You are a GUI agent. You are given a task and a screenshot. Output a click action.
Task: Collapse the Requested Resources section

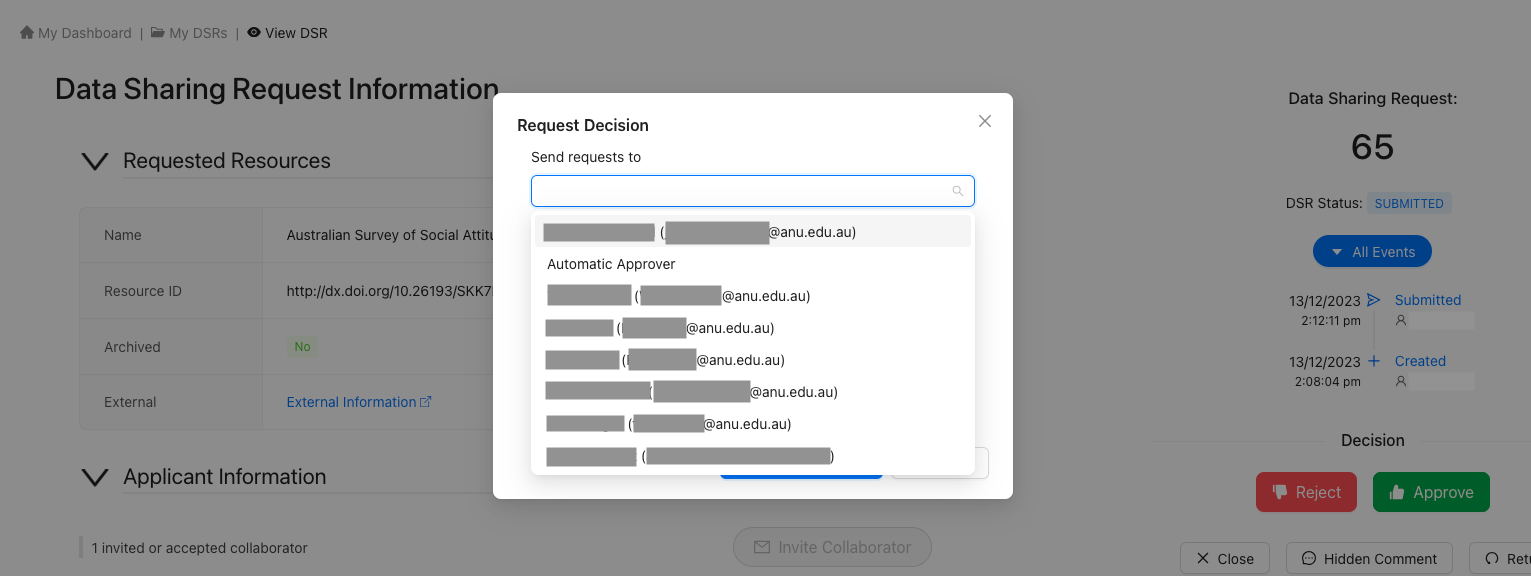pos(94,161)
